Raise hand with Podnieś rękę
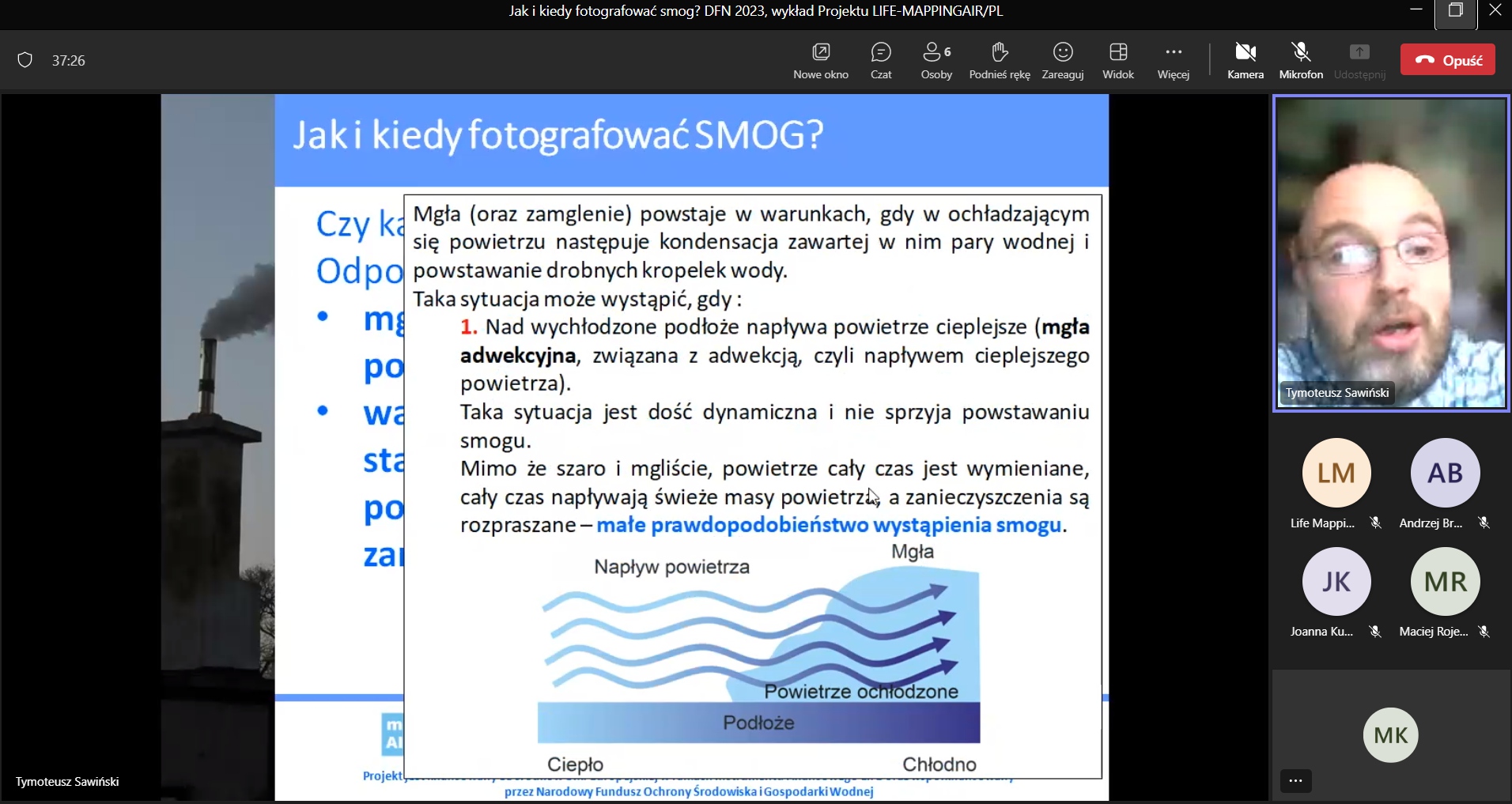Viewport: 1512px width, 804px height. (x=1000, y=61)
